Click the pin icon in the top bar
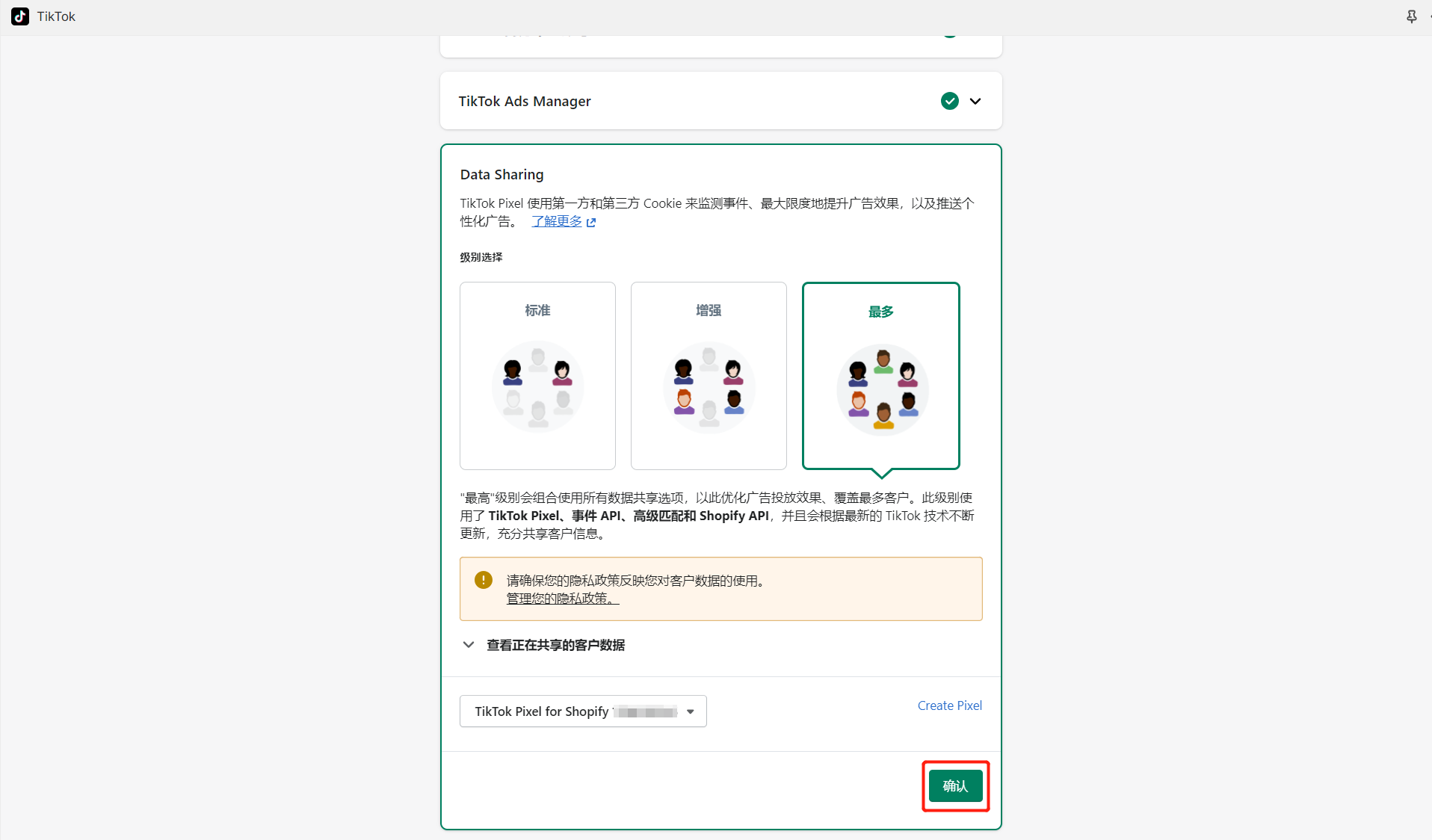Viewport: 1432px width, 840px height. [x=1411, y=16]
